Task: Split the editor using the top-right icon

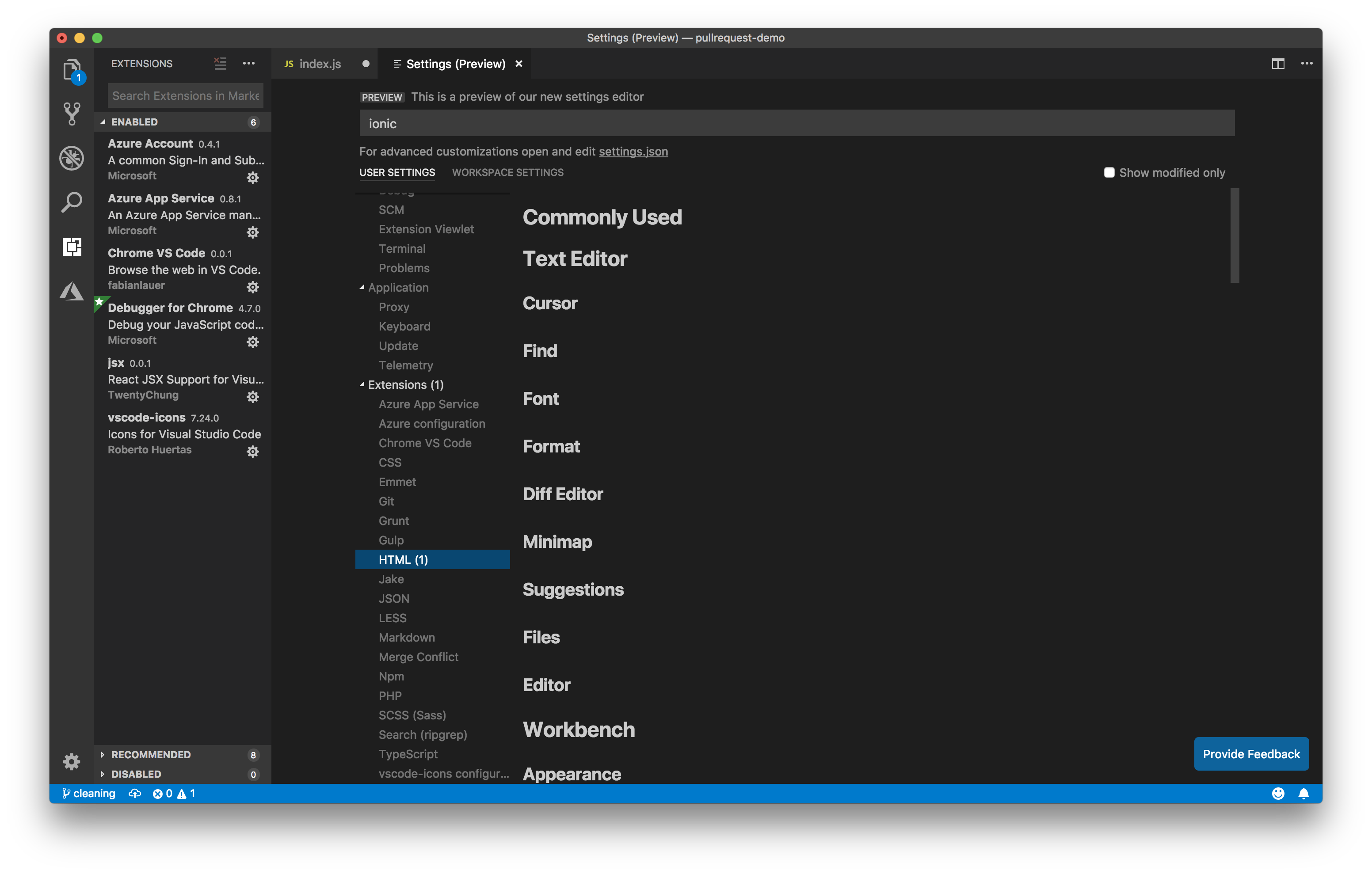Action: [1277, 63]
